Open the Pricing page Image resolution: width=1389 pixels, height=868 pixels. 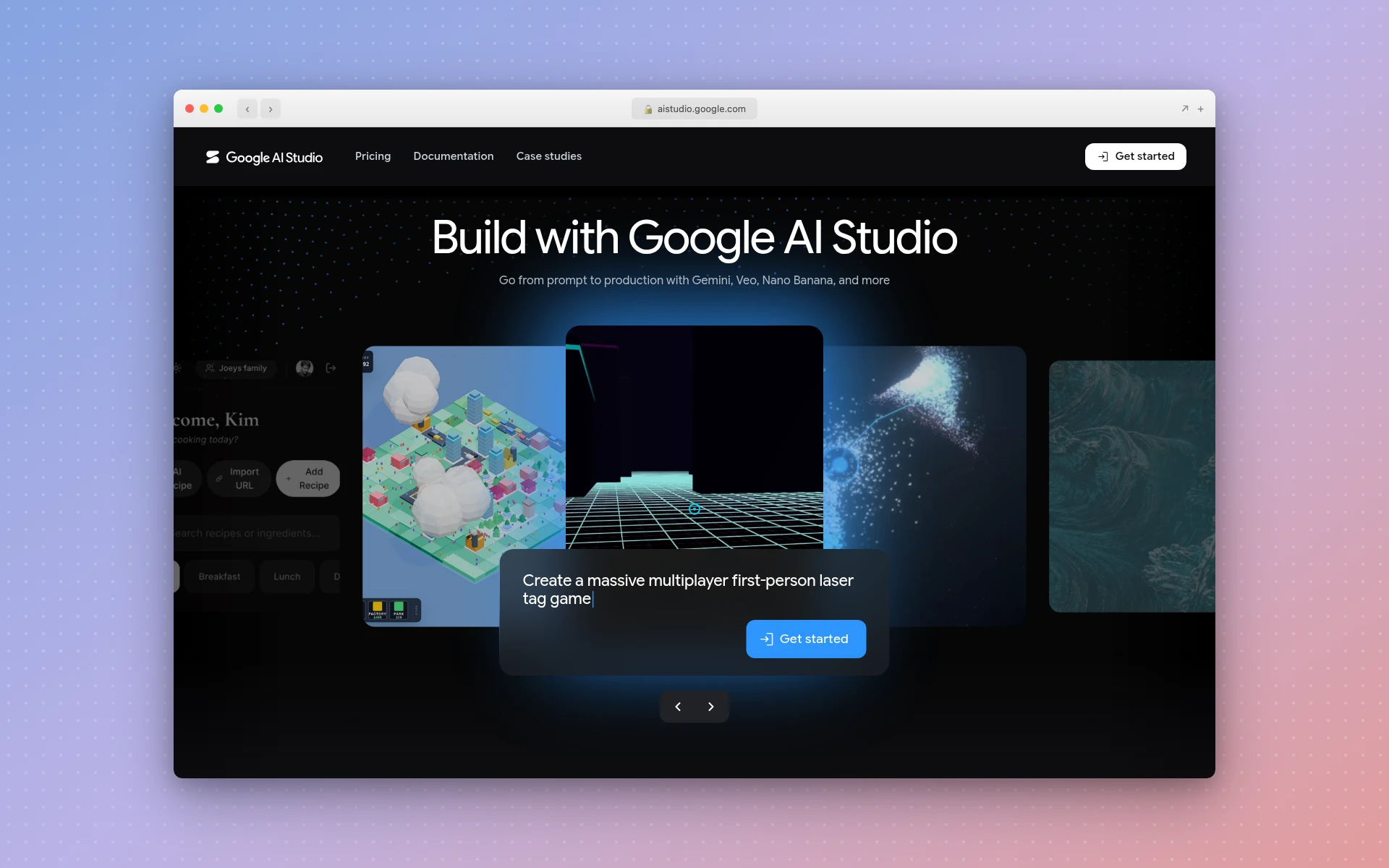click(x=373, y=156)
